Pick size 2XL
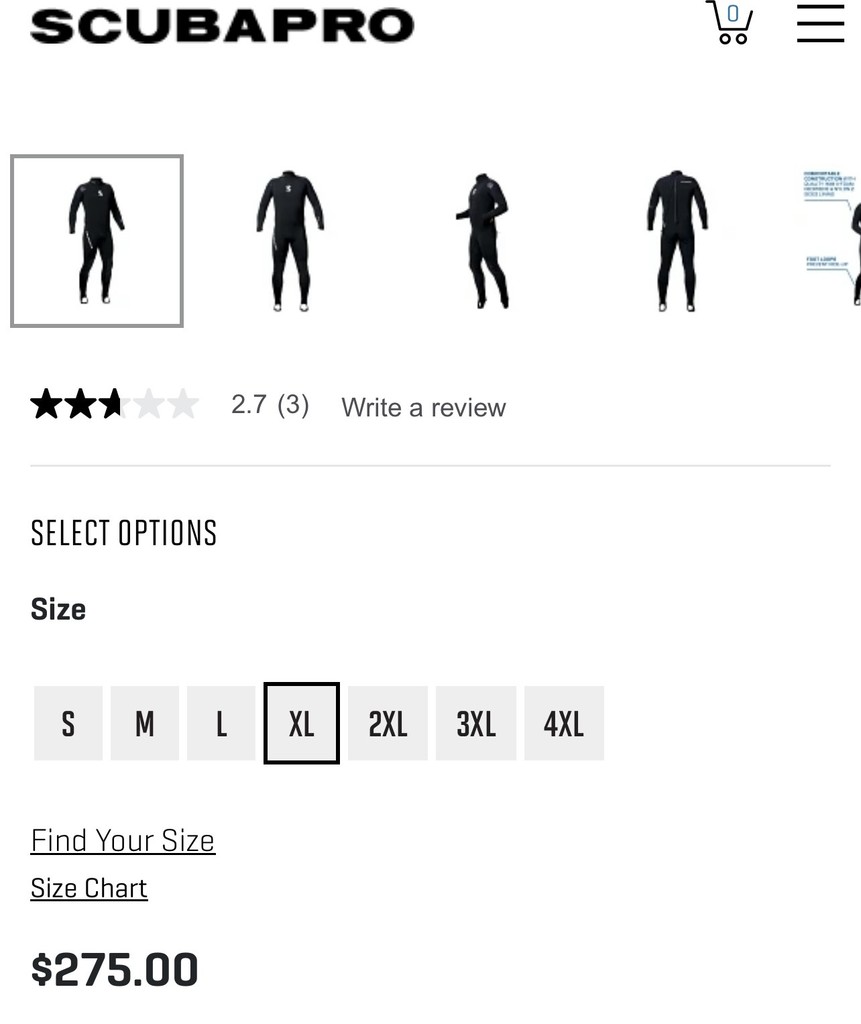The image size is (861, 1024). coord(388,723)
